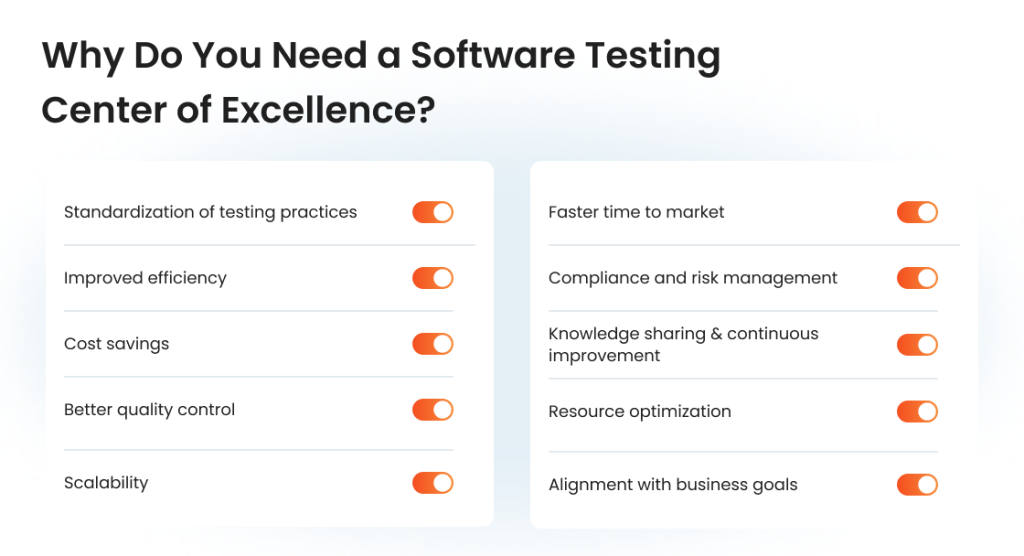Viewport: 1024px width, 556px height.
Task: Turn off the Cost savings switch
Action: [432, 344]
